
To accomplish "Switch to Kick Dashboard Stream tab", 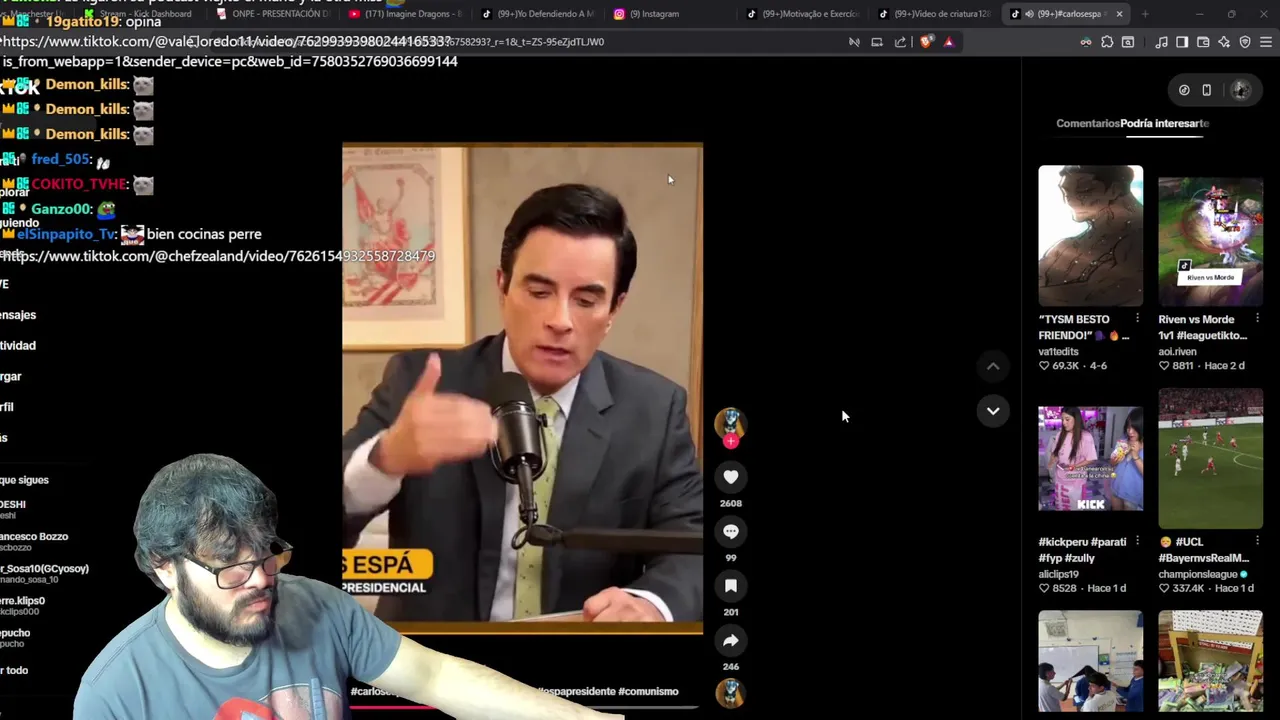I will pyautogui.click(x=140, y=14).
